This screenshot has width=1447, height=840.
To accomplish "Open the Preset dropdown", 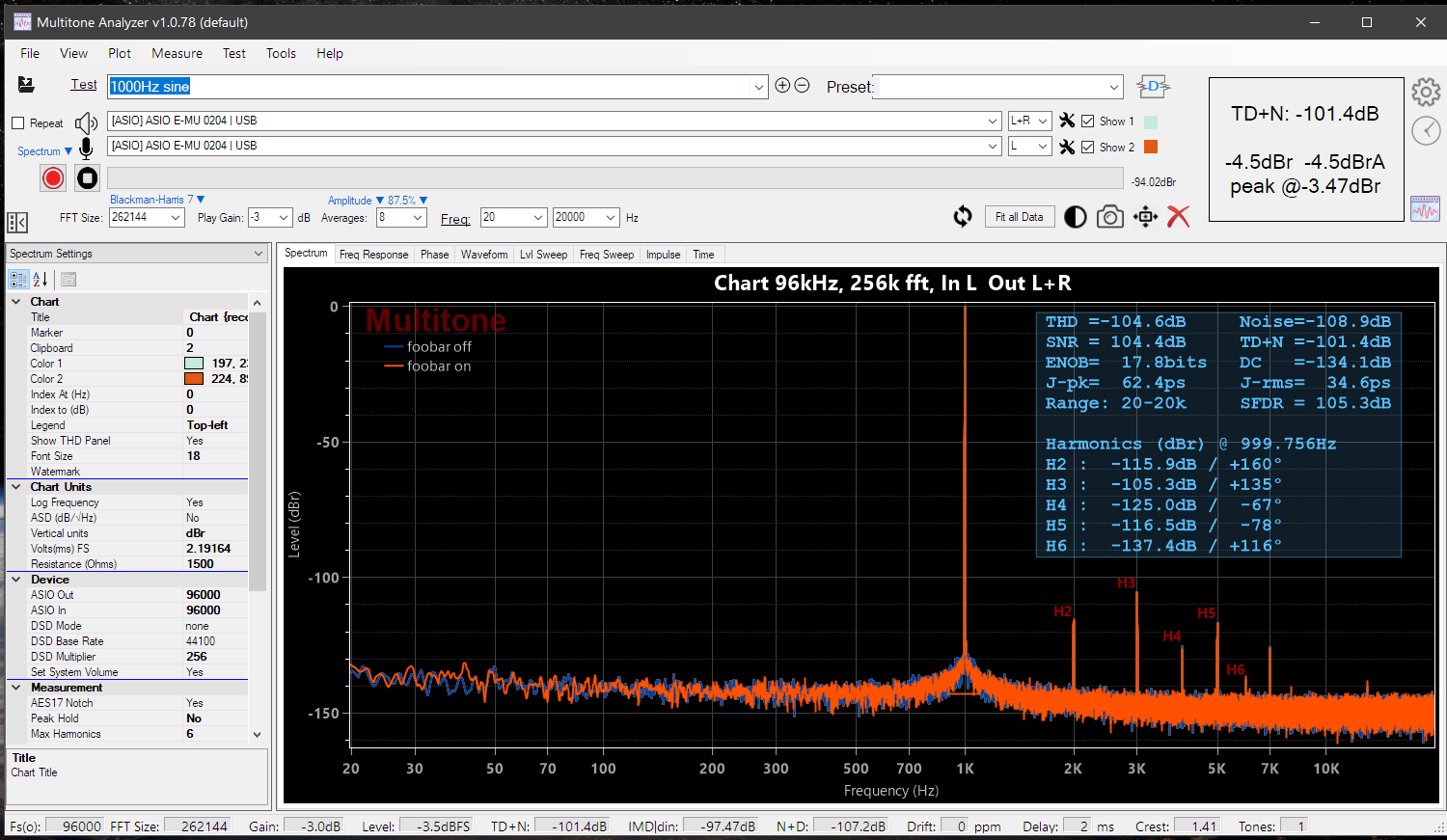I will click(x=1114, y=87).
